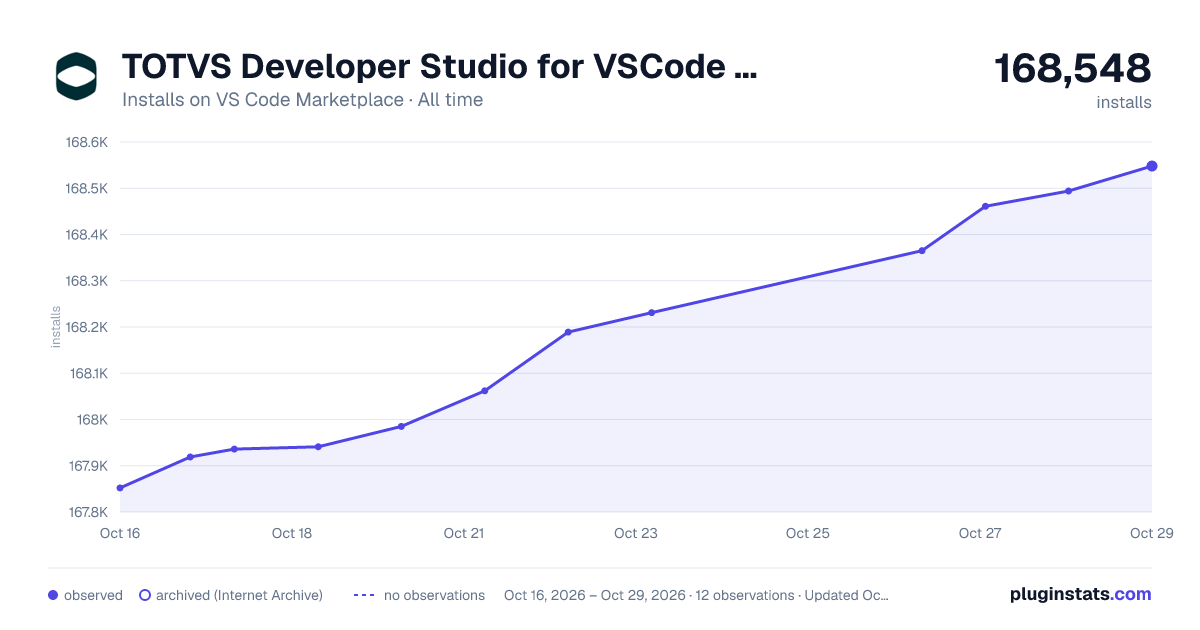Click the Oct 16 x-axis label
Viewport: 1200px width, 630px height.
click(x=120, y=533)
